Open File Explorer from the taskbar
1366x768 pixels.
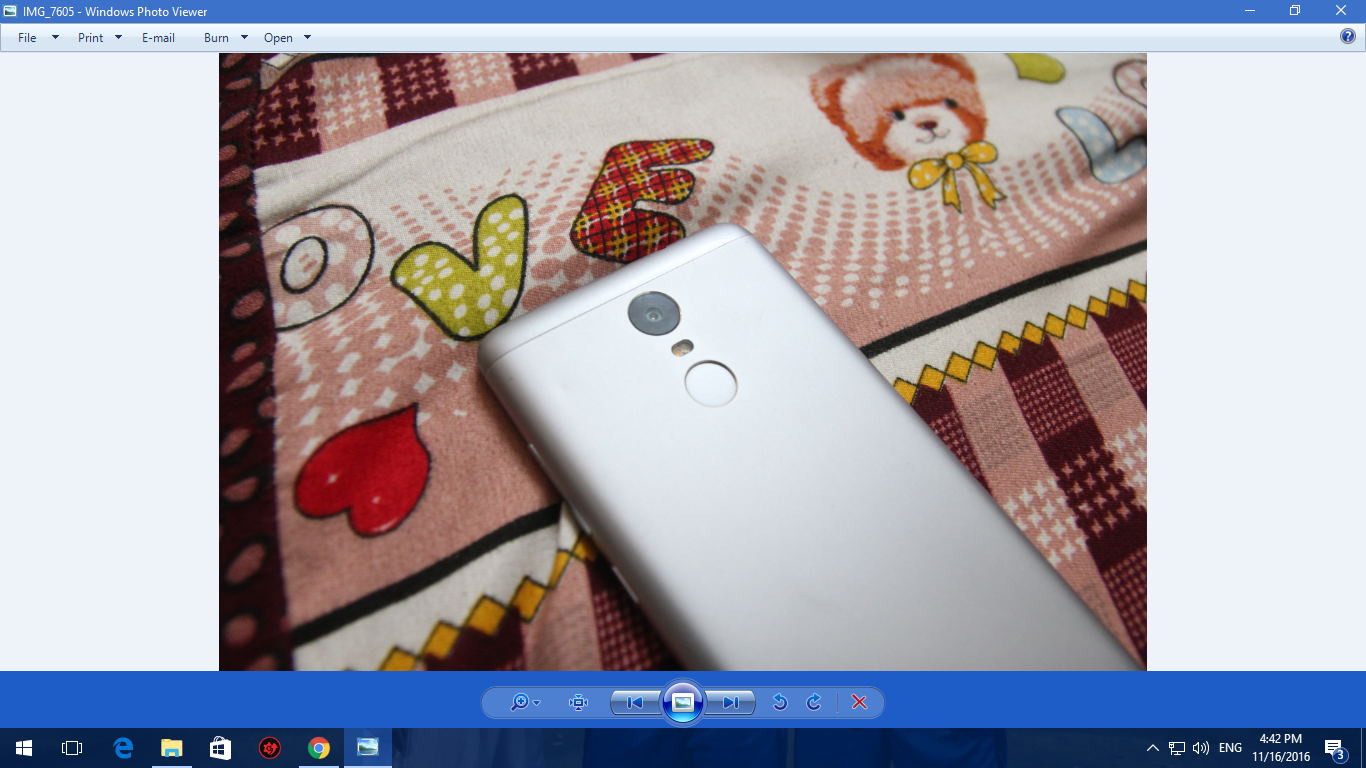pos(172,748)
